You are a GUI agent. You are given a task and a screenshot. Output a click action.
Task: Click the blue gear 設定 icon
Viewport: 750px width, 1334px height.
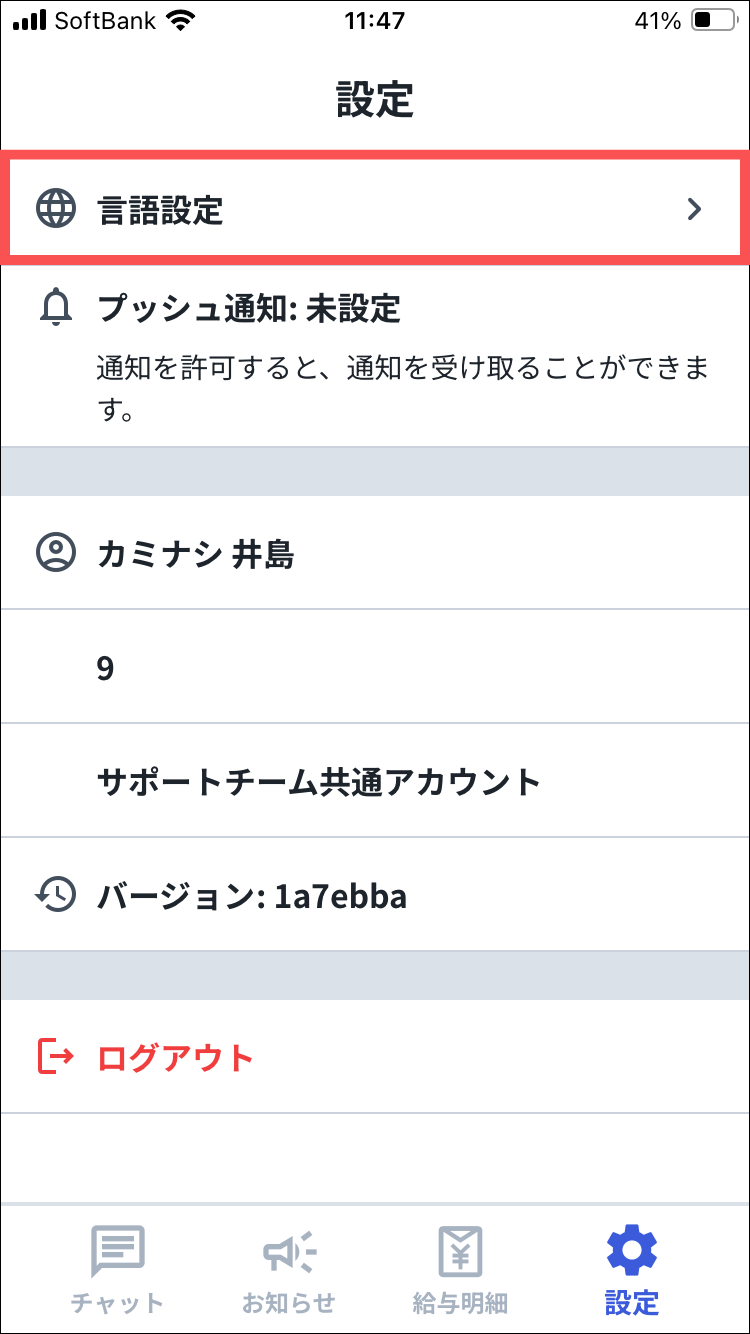[x=632, y=1251]
